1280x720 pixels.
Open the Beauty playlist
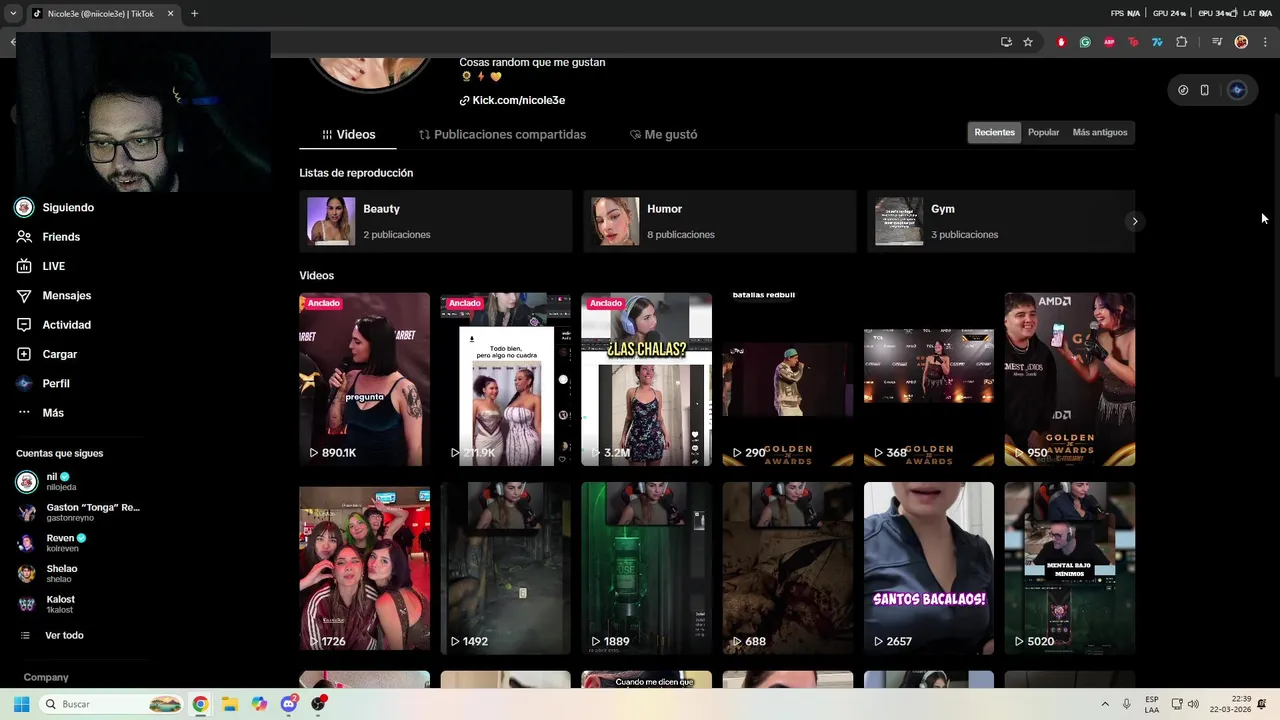(x=435, y=221)
